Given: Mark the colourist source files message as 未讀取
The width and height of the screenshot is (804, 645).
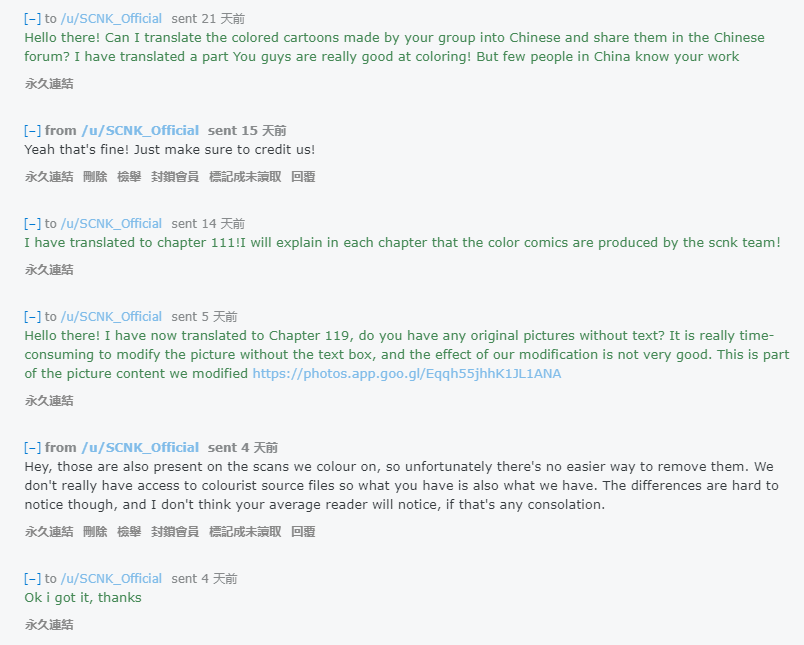Looking at the screenshot, I should 245,532.
